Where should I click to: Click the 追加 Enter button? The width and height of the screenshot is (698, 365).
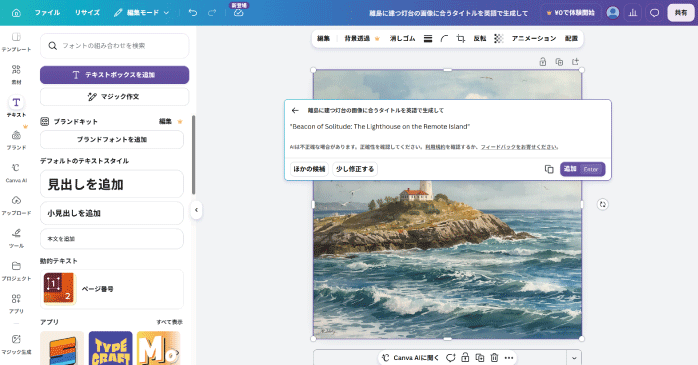(582, 169)
